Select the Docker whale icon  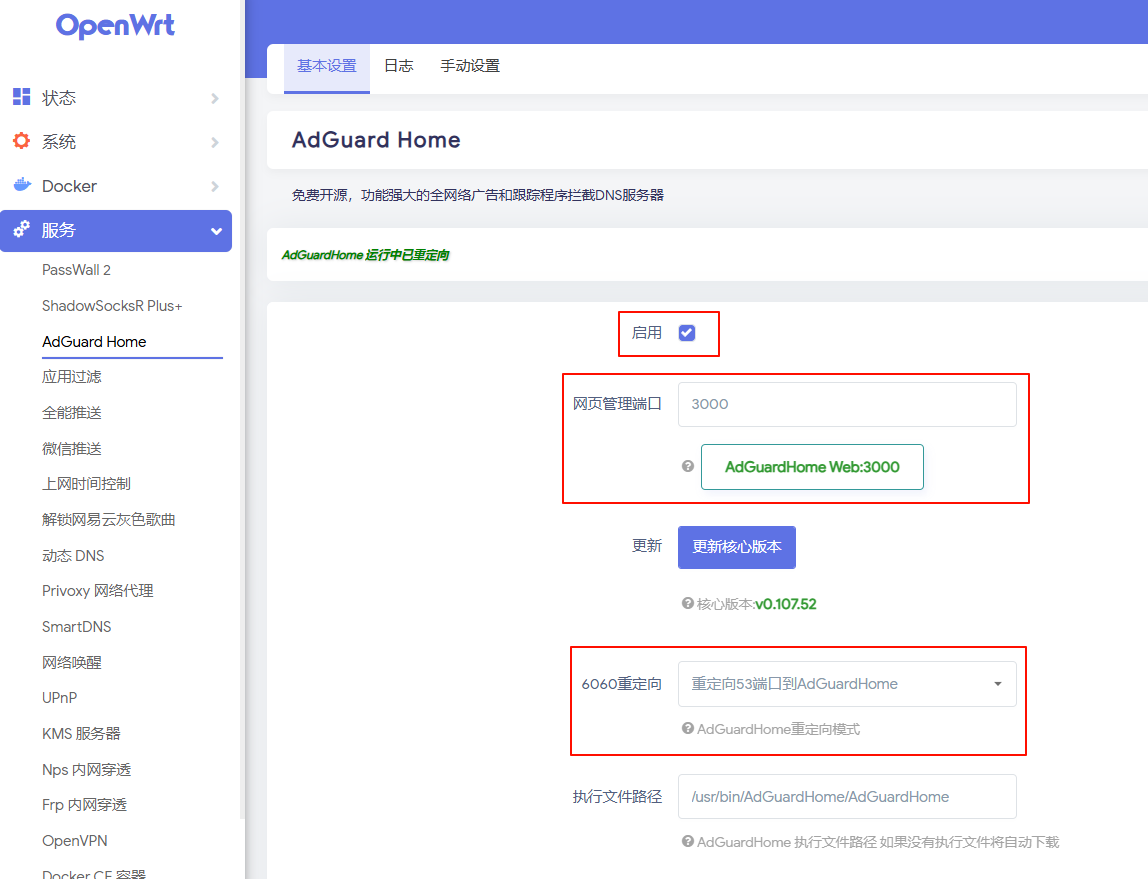click(22, 185)
